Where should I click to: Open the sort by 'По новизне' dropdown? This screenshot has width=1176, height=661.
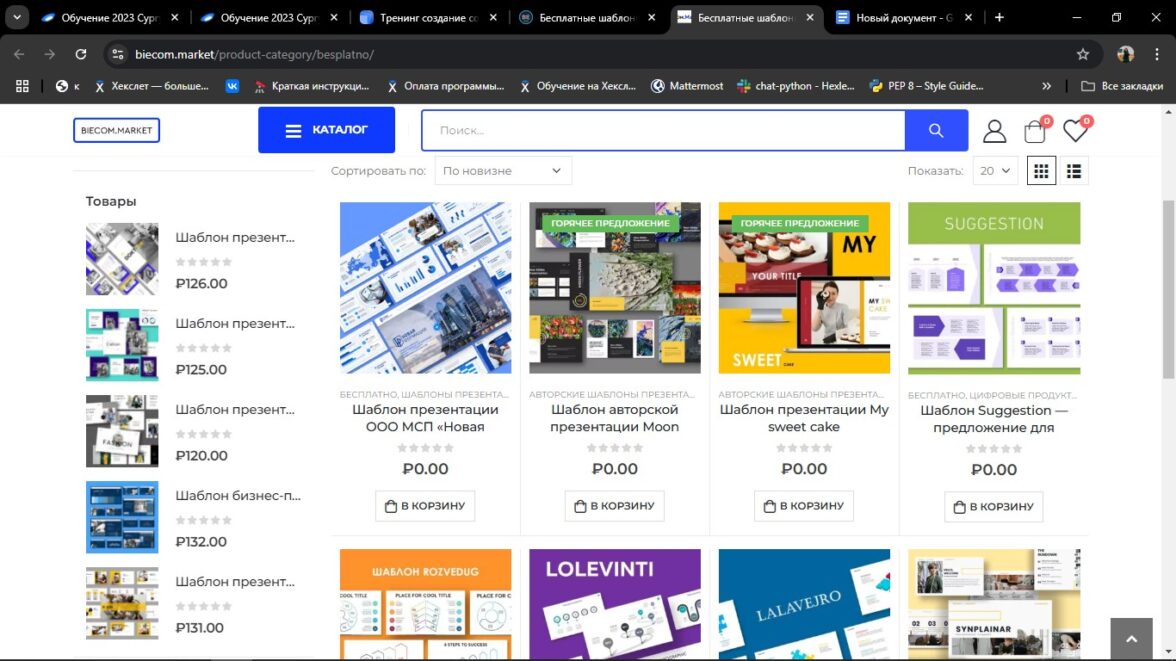[x=503, y=171]
